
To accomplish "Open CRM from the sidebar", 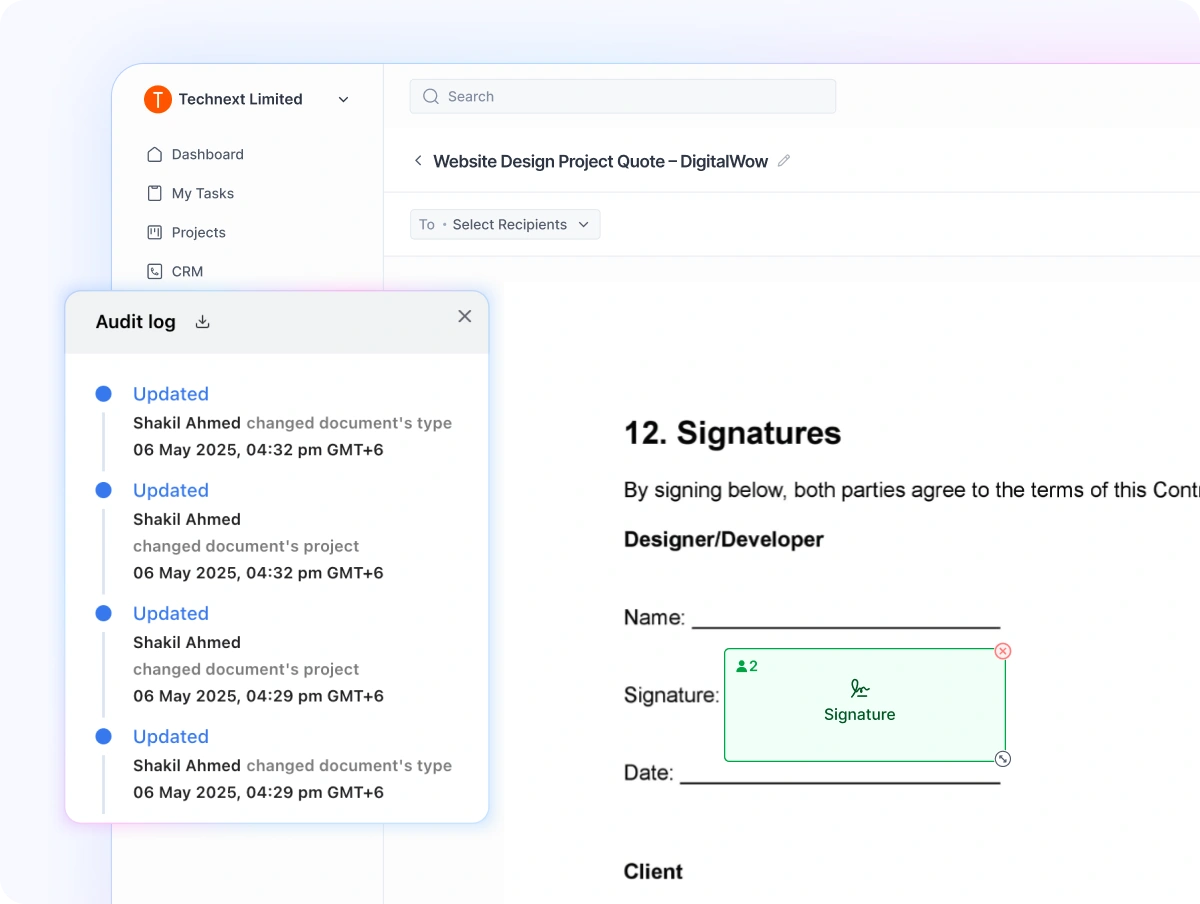I will 175,271.
